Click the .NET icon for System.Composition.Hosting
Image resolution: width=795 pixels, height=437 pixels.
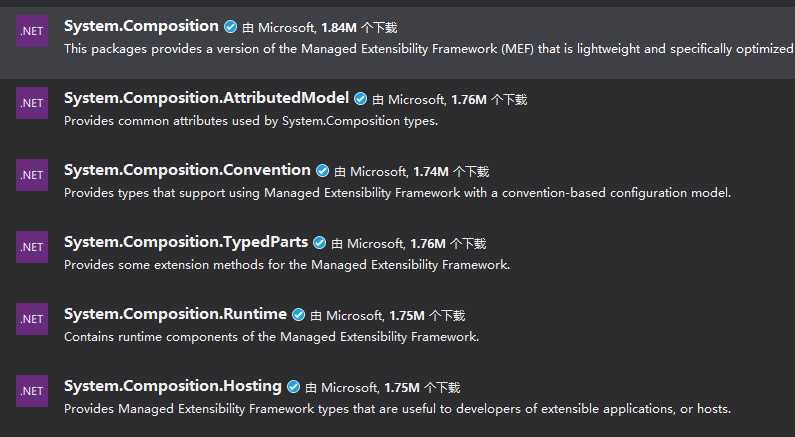coord(32,391)
